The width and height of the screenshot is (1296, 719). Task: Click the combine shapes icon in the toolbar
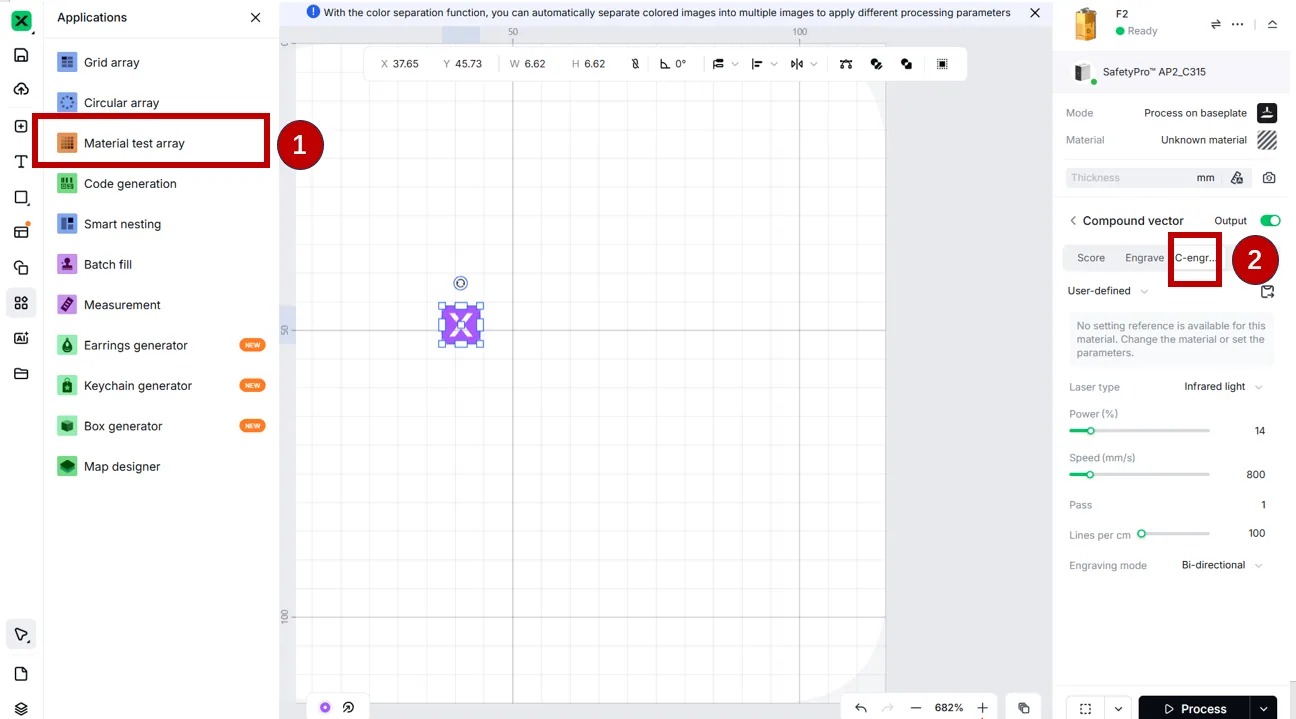tap(876, 64)
